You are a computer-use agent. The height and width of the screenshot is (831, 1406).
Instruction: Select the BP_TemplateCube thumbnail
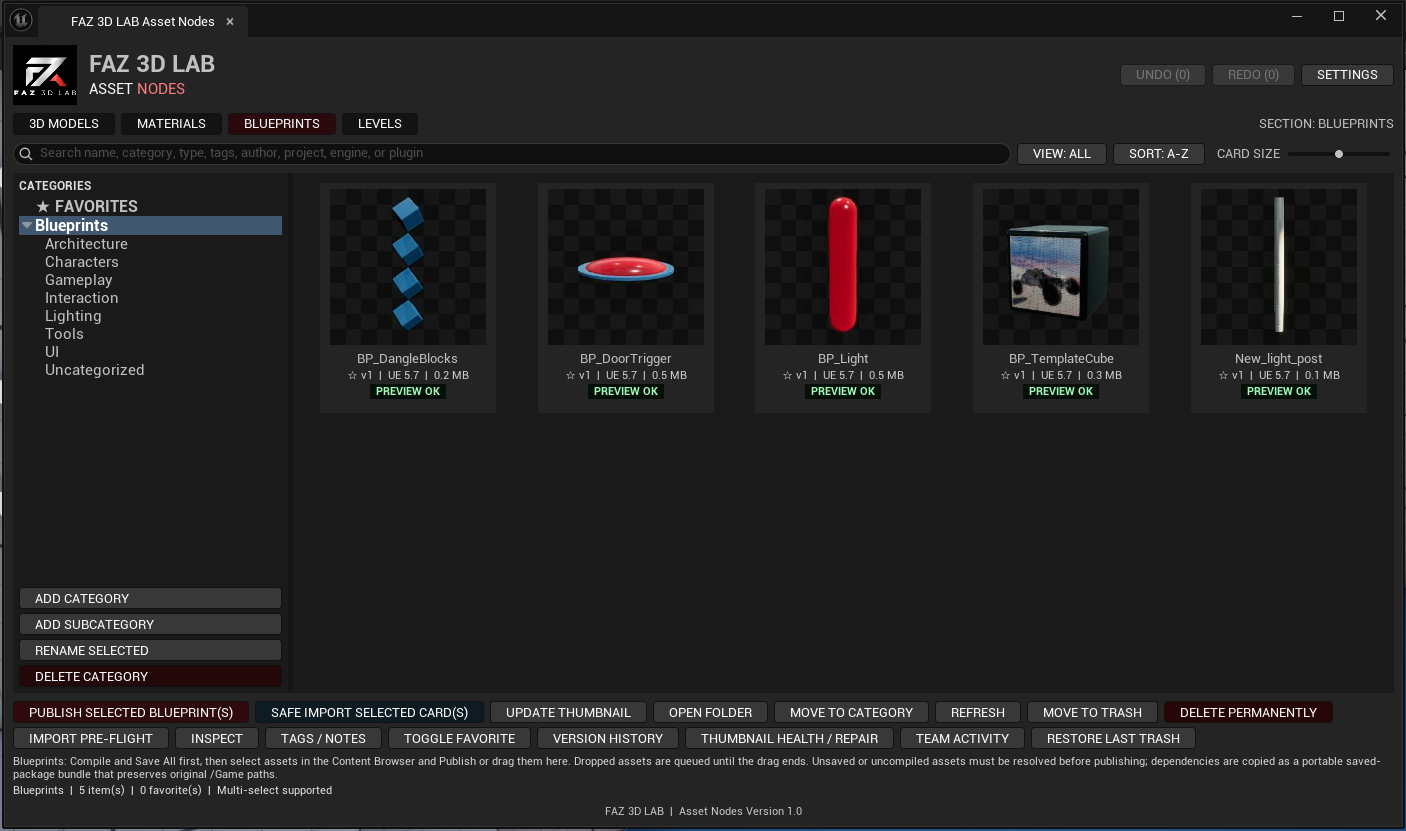click(x=1061, y=267)
